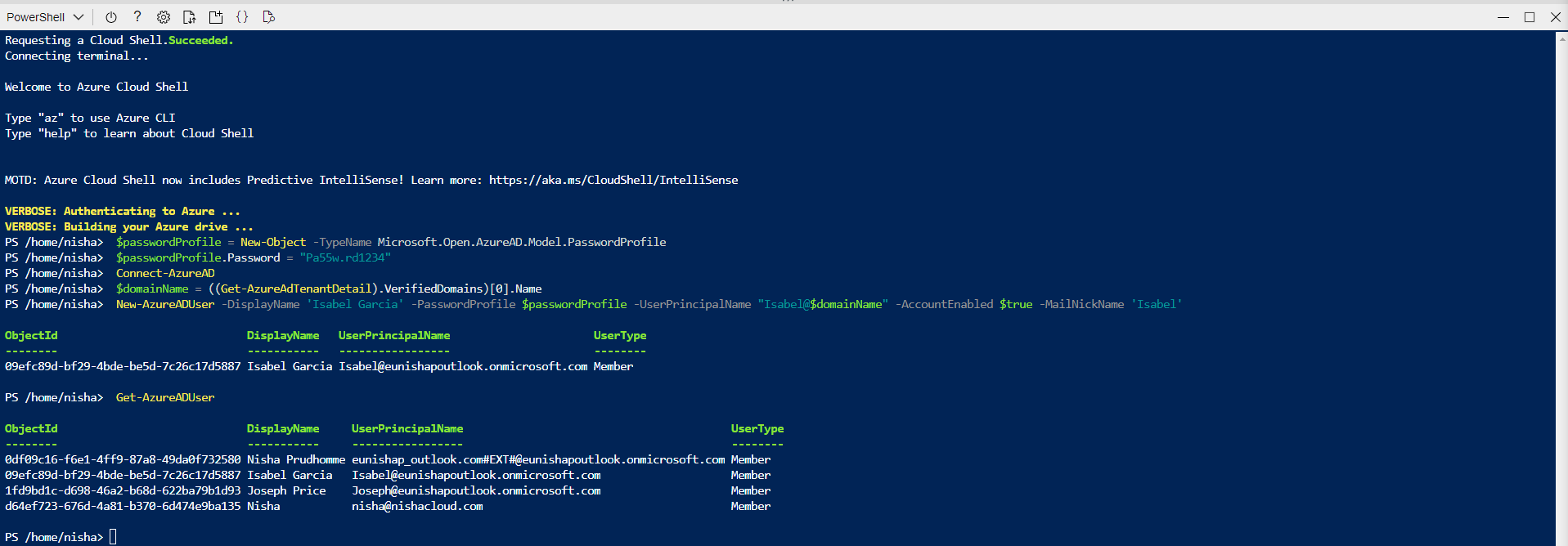Minimize the Cloud Shell pane
This screenshot has height=546, width=1568.
(1503, 17)
